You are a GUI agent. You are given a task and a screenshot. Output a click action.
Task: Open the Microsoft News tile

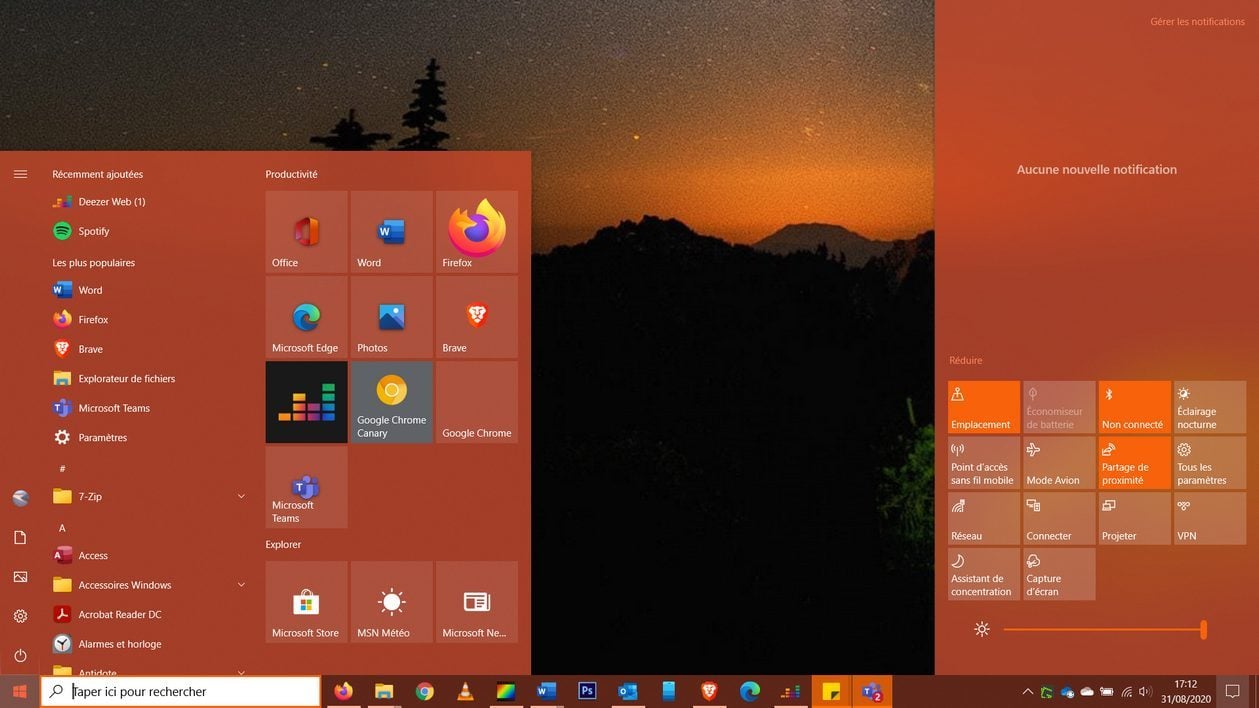click(477, 602)
